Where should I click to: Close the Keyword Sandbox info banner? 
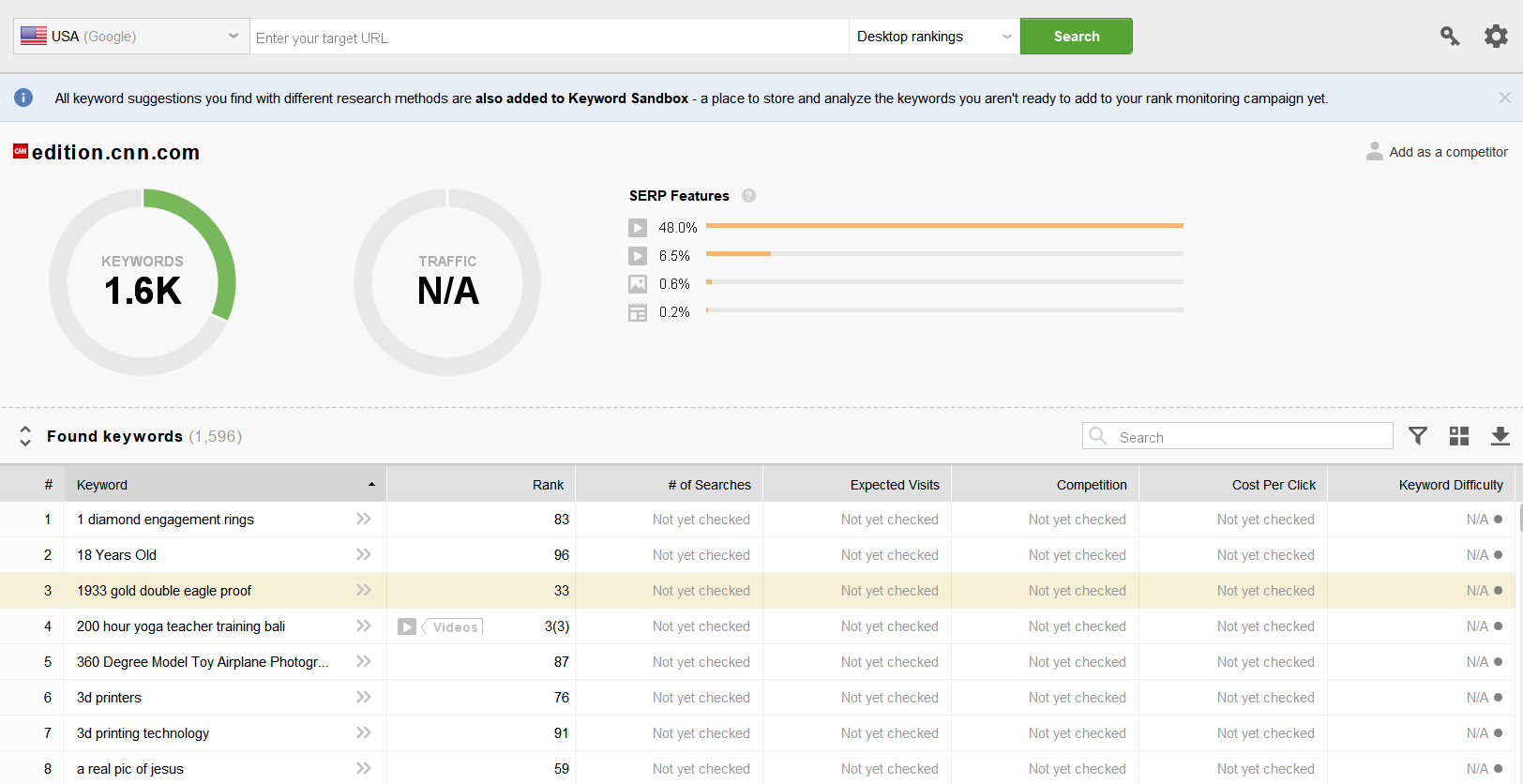tap(1504, 98)
